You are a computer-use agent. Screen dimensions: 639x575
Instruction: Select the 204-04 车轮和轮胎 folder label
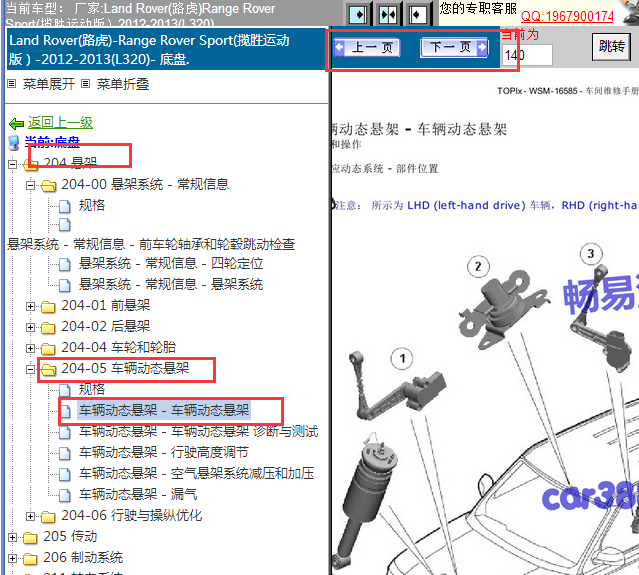click(x=119, y=347)
